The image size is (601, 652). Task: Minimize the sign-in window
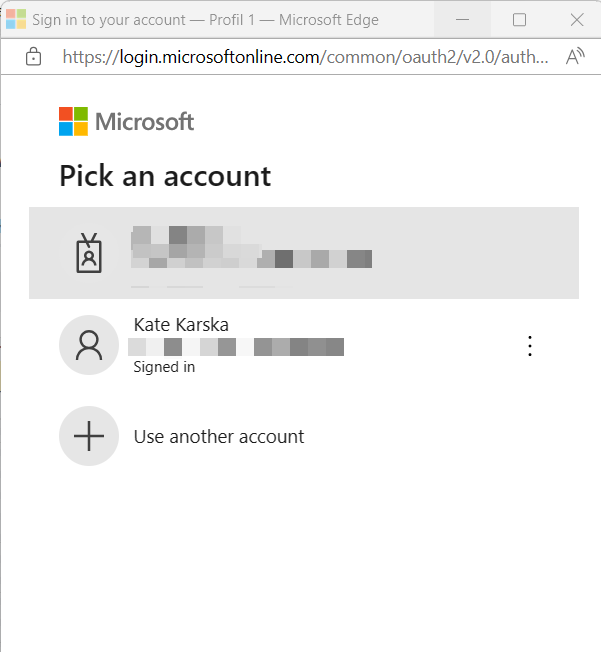(463, 19)
